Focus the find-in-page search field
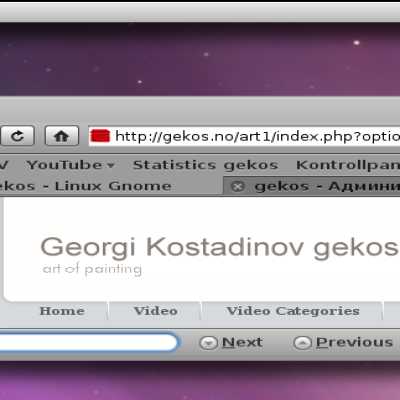This screenshot has width=400, height=400. pos(89,342)
